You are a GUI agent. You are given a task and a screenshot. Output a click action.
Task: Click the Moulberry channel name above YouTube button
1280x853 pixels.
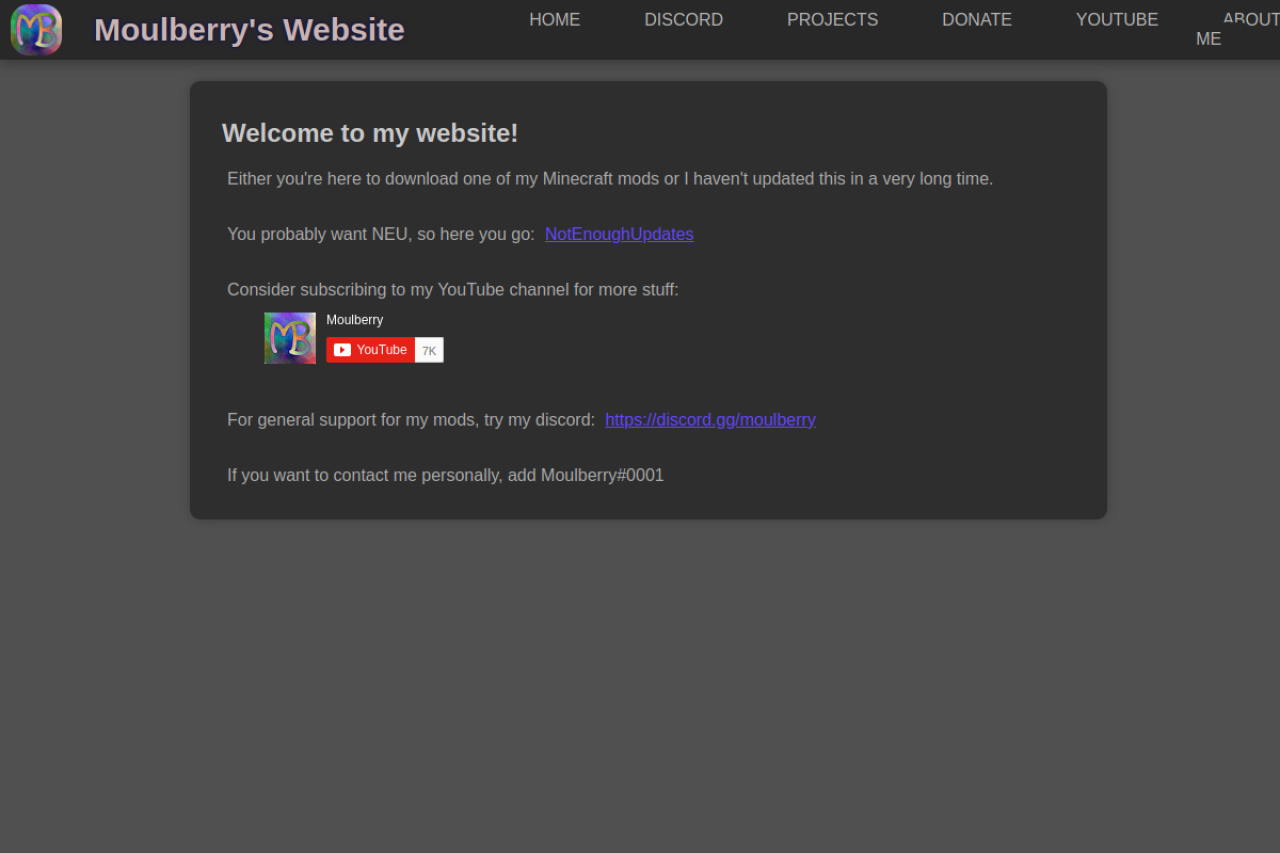click(x=355, y=320)
